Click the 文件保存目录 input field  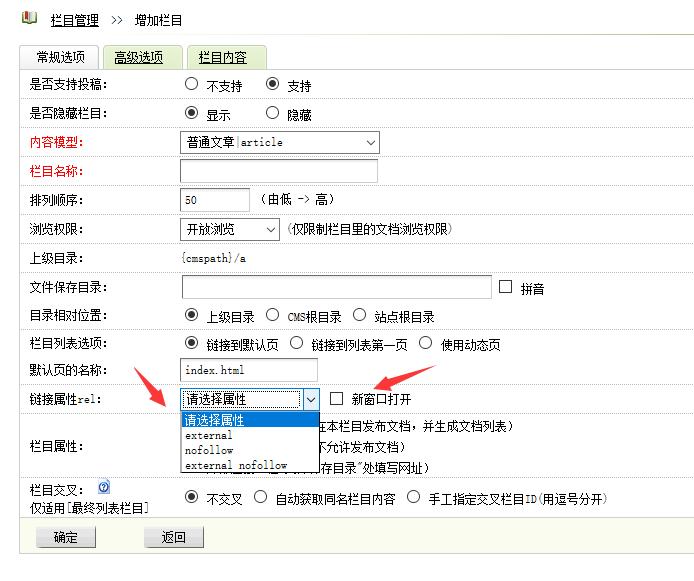coord(337,287)
